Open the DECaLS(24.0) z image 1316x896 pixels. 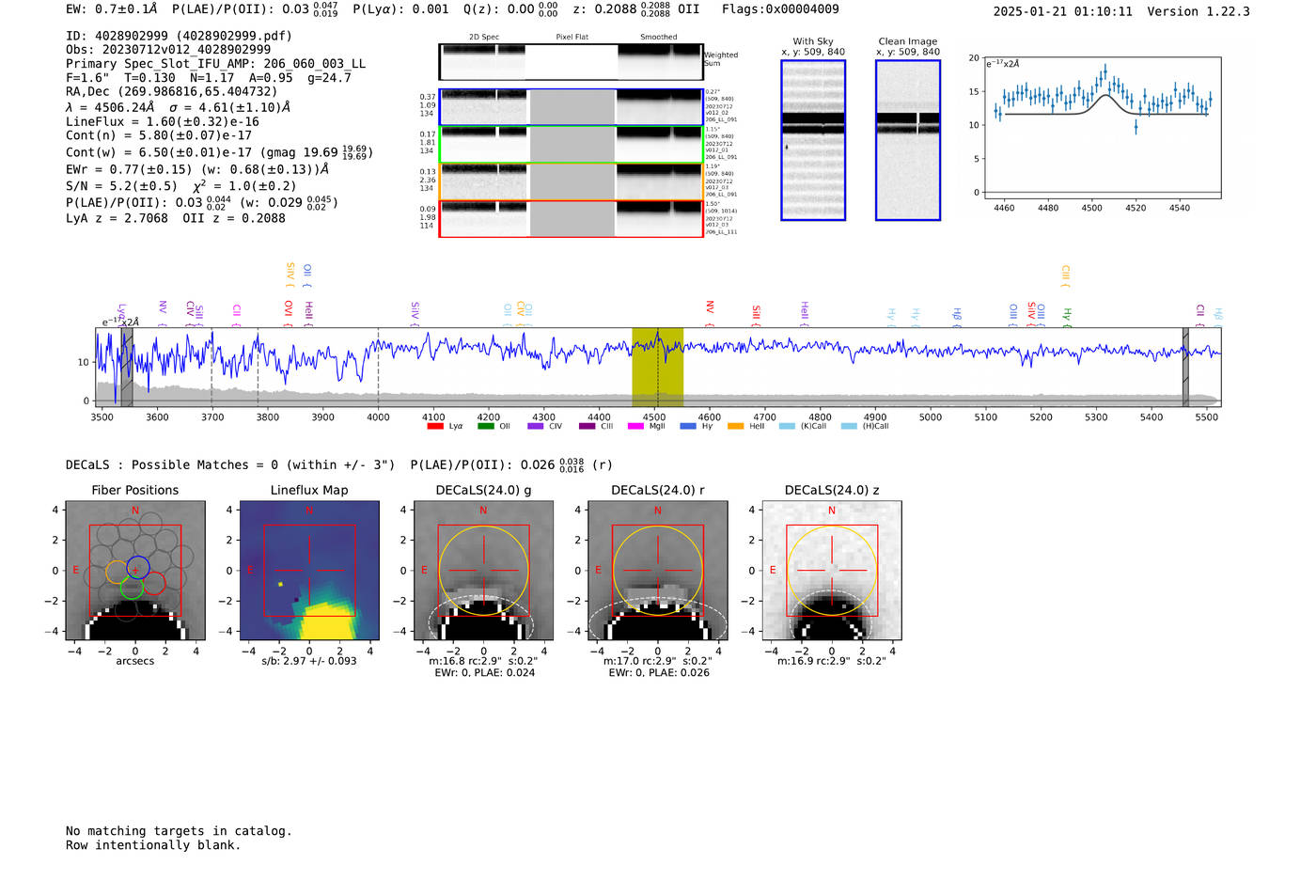tap(832, 571)
